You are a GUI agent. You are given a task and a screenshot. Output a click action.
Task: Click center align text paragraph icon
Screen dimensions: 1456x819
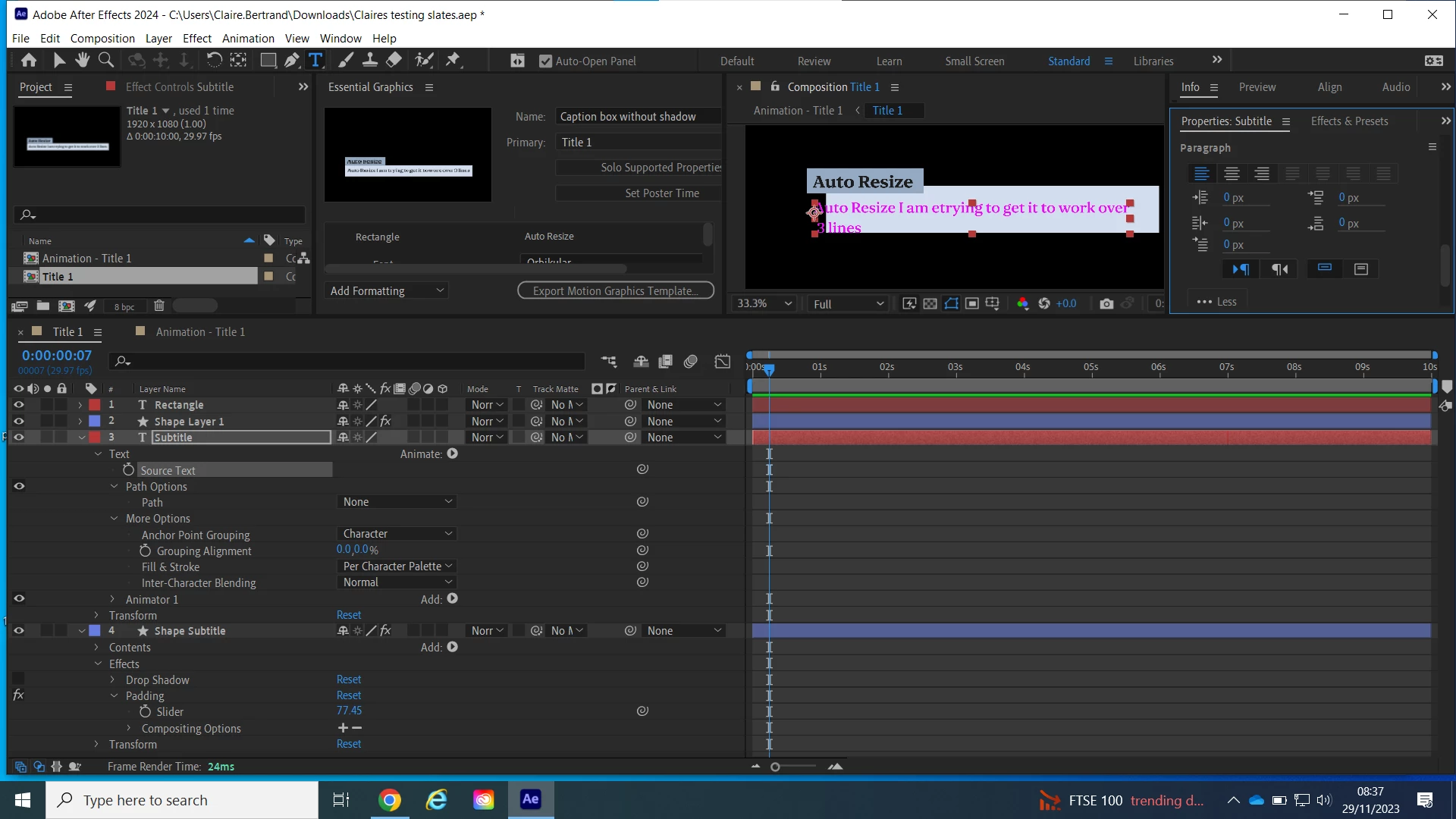click(1232, 174)
